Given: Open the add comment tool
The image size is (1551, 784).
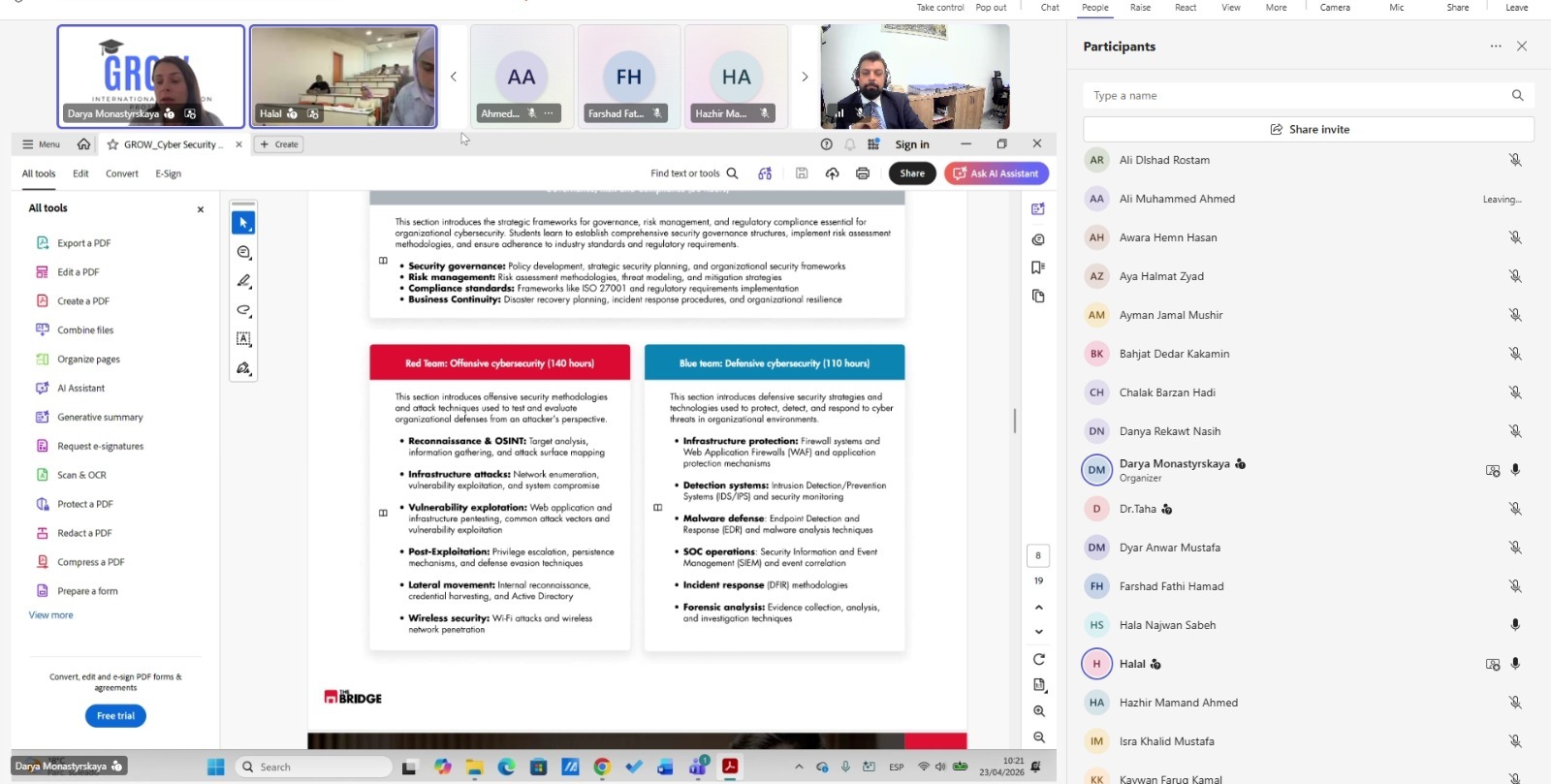Looking at the screenshot, I should (243, 252).
